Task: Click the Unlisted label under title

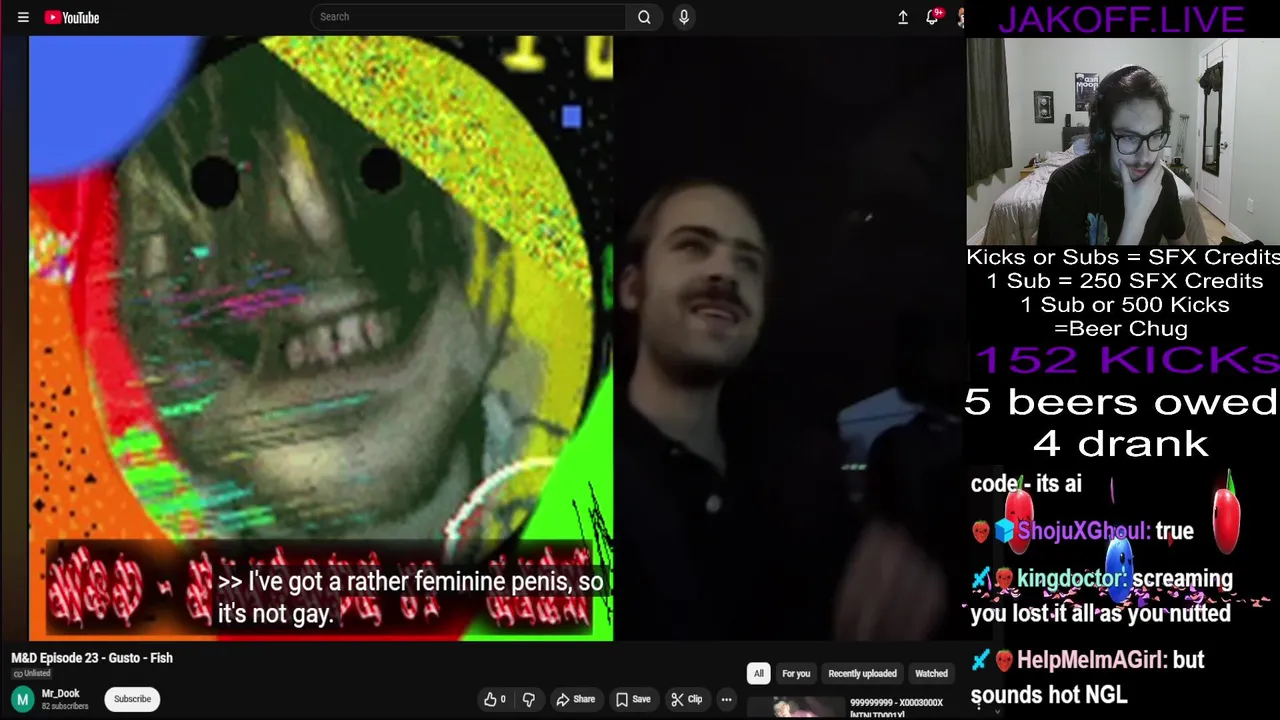Action: point(31,673)
